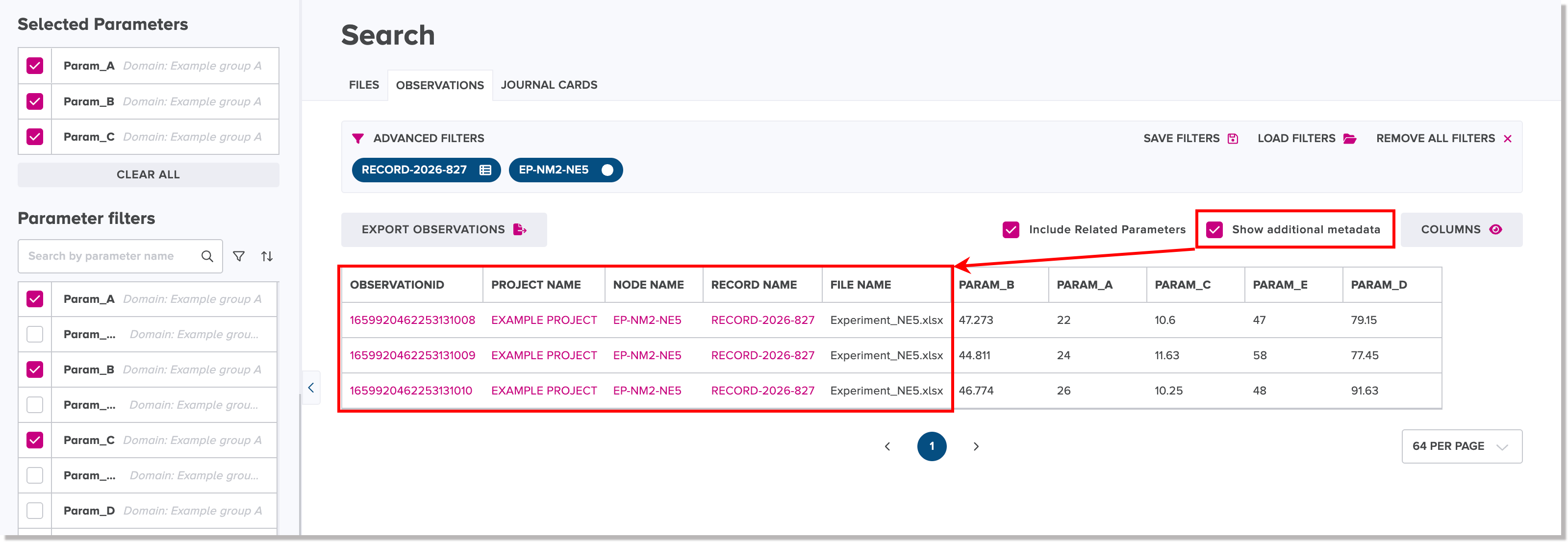Select page 1 in pagination
1568x542 pixels.
click(x=931, y=446)
